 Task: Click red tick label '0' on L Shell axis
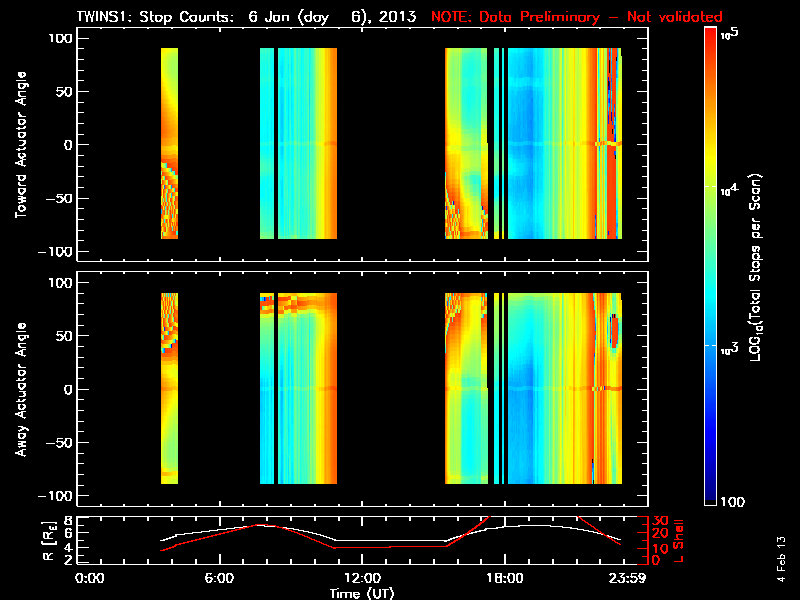click(x=657, y=560)
